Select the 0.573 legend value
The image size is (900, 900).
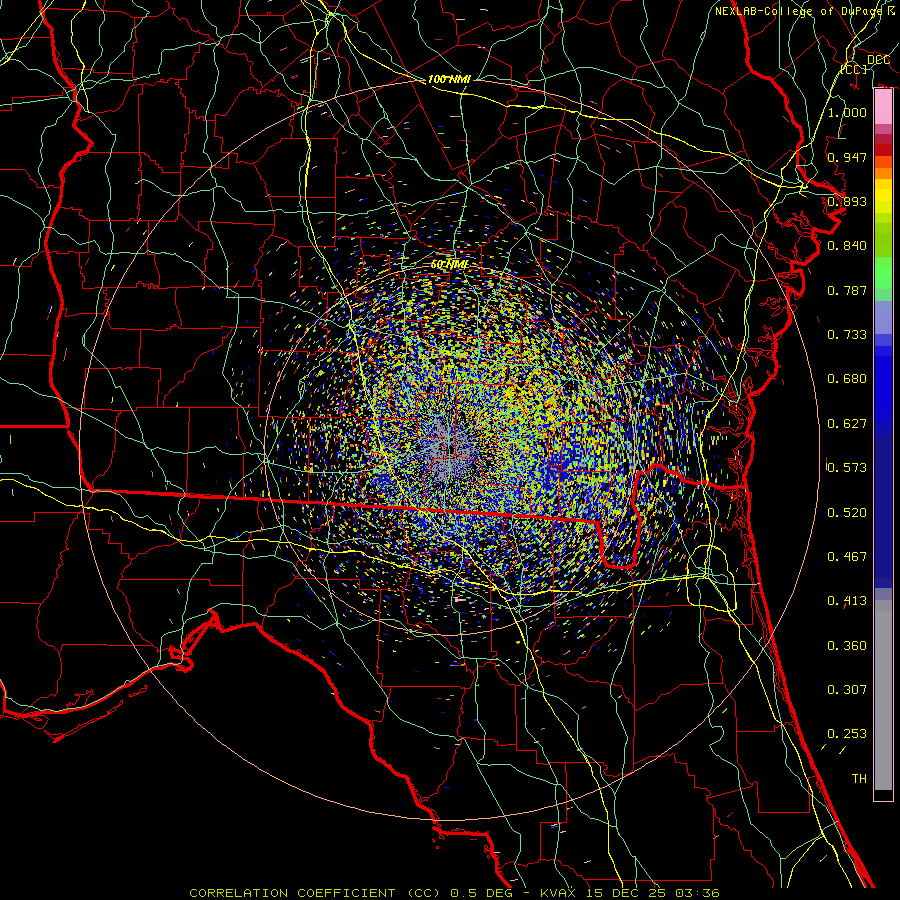(x=847, y=468)
